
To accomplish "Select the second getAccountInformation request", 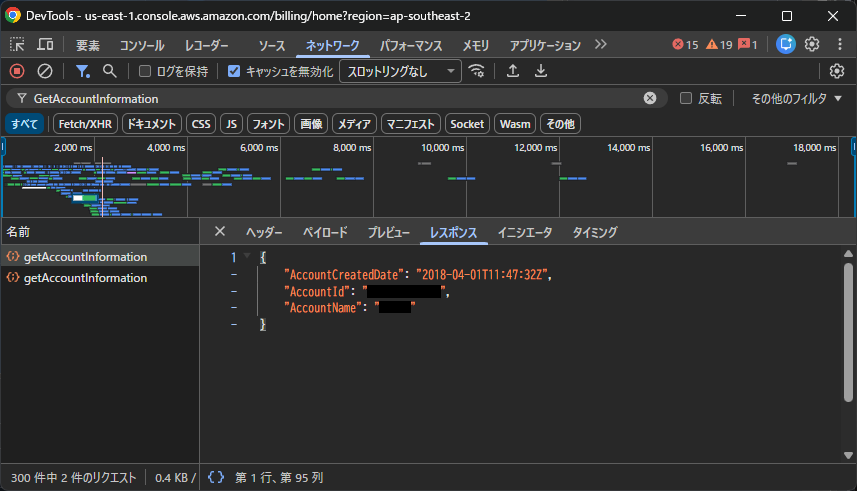I will (x=100, y=278).
